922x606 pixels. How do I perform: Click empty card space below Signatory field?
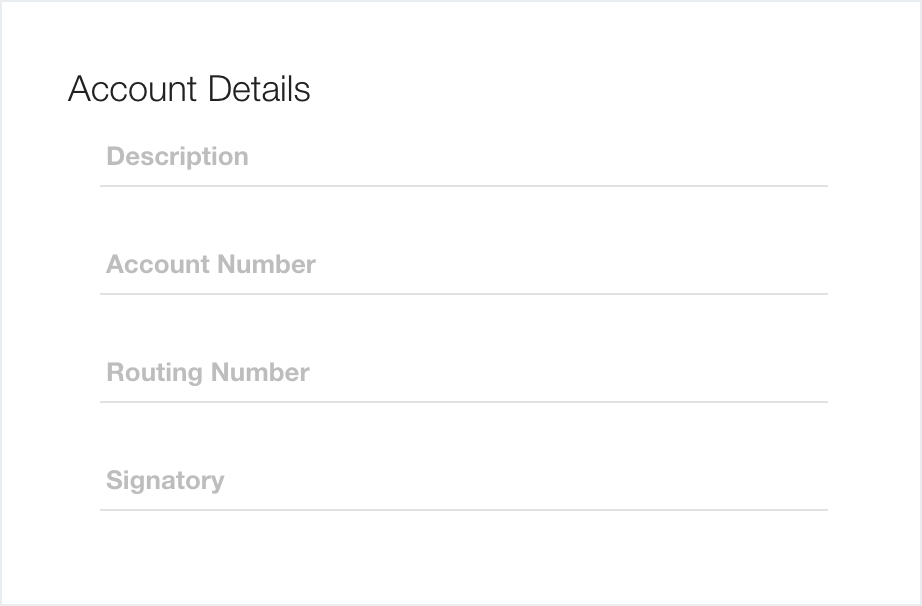tap(464, 558)
